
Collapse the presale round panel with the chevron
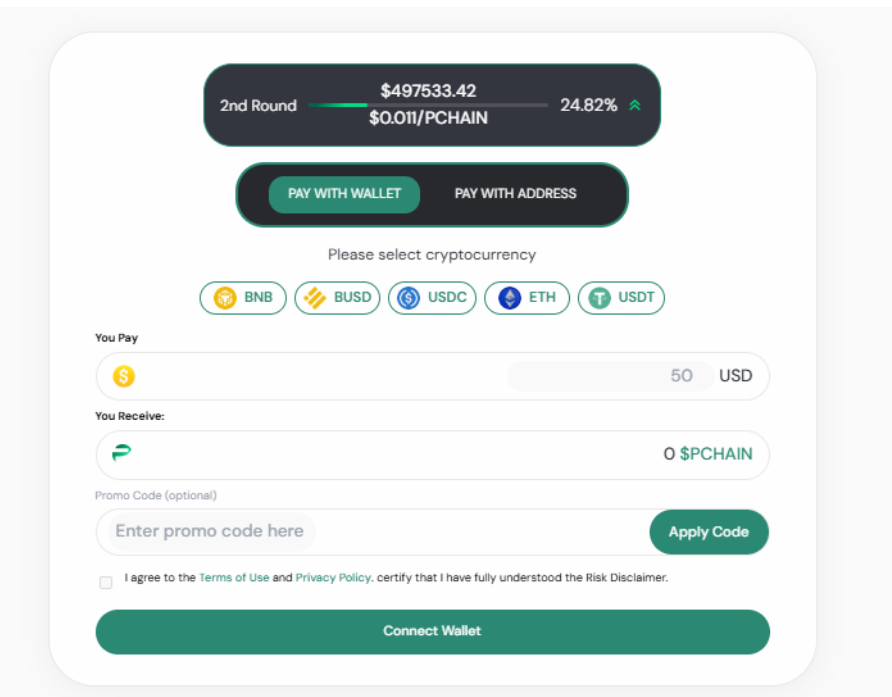pos(635,104)
